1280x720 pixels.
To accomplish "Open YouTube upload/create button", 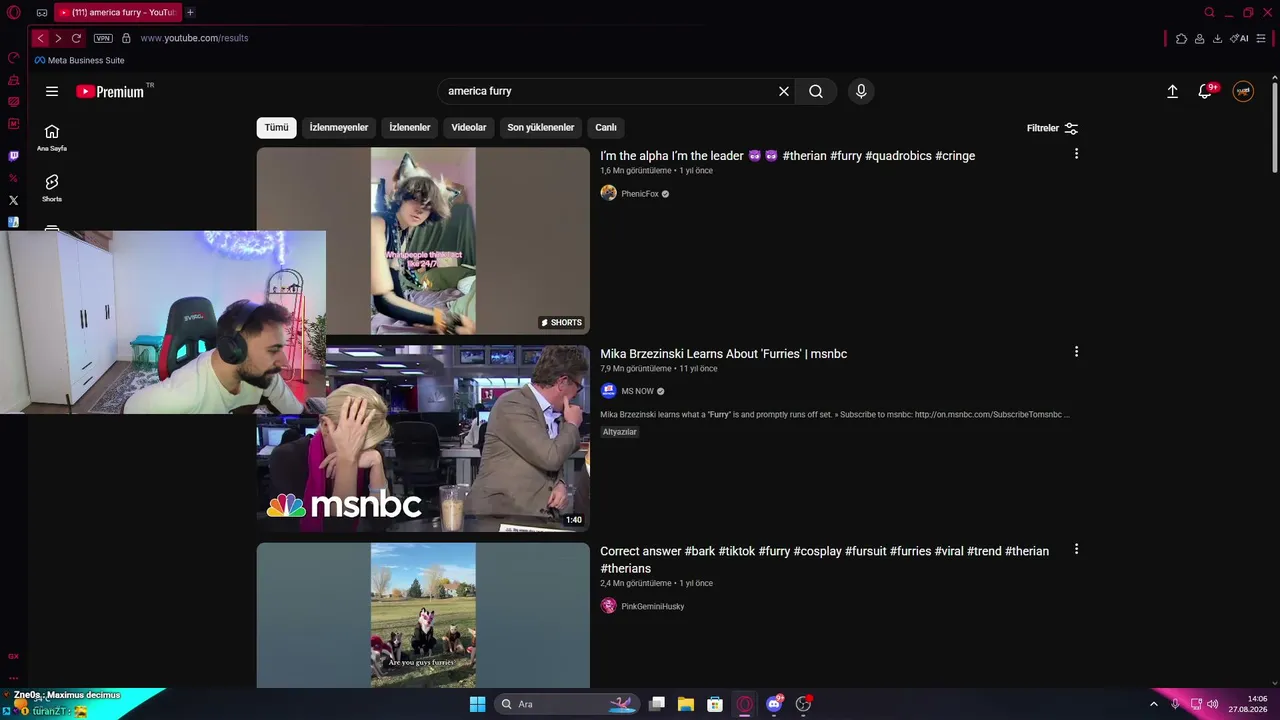I will click(x=1173, y=91).
